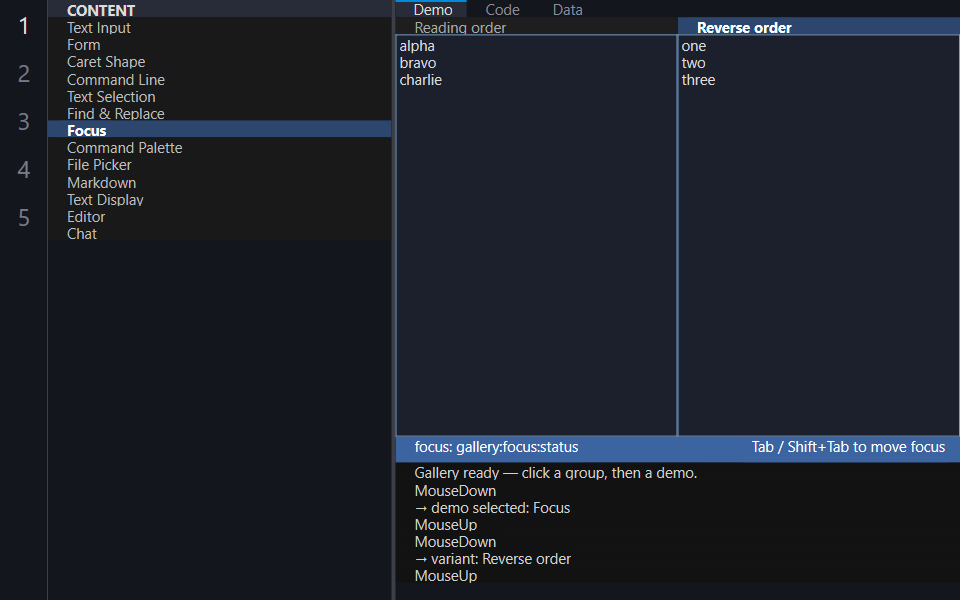This screenshot has width=960, height=600.
Task: Open the Caret Shape demo
Action: click(x=219, y=62)
